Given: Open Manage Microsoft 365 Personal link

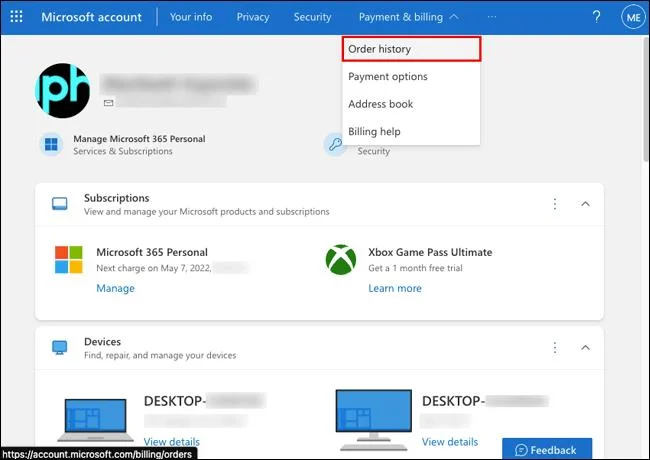Looking at the screenshot, I should click(139, 139).
